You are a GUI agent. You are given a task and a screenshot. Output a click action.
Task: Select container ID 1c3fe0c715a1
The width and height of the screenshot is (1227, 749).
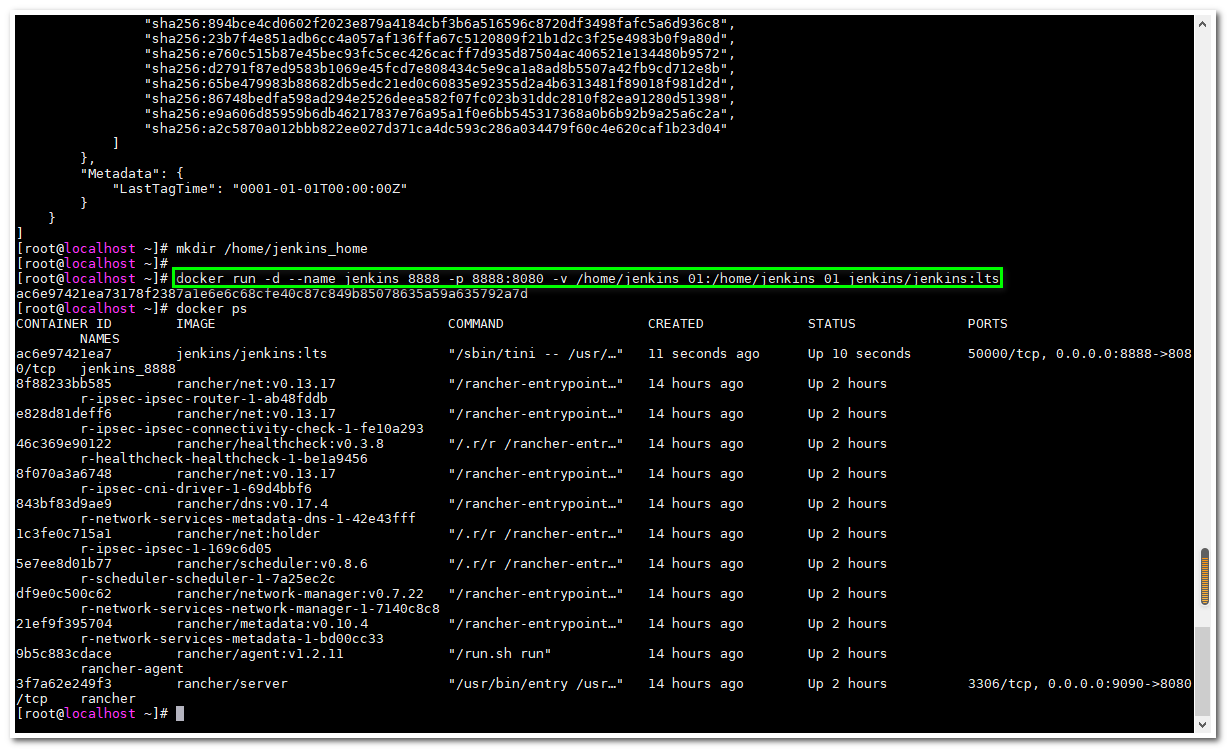(64, 533)
